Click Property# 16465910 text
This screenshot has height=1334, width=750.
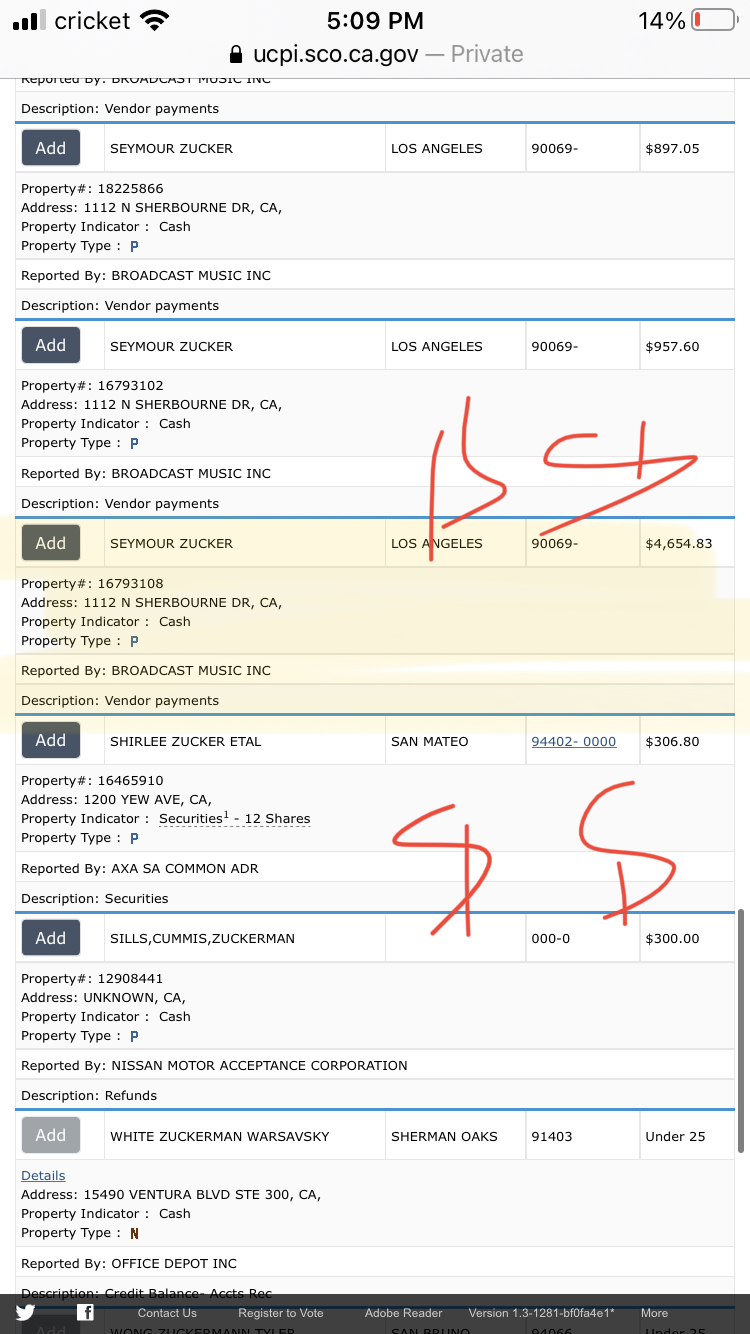[x=92, y=780]
